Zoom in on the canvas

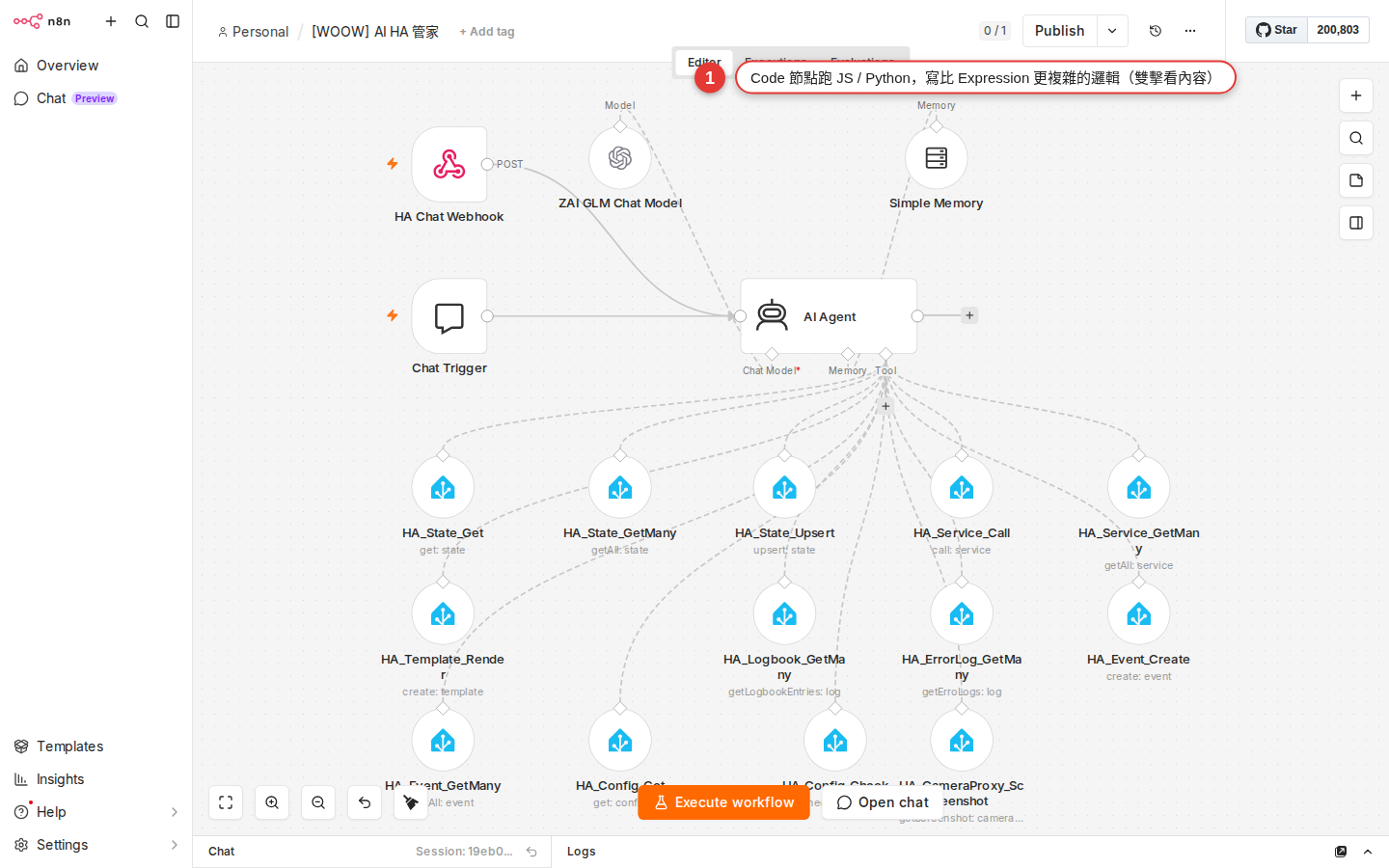tap(272, 802)
